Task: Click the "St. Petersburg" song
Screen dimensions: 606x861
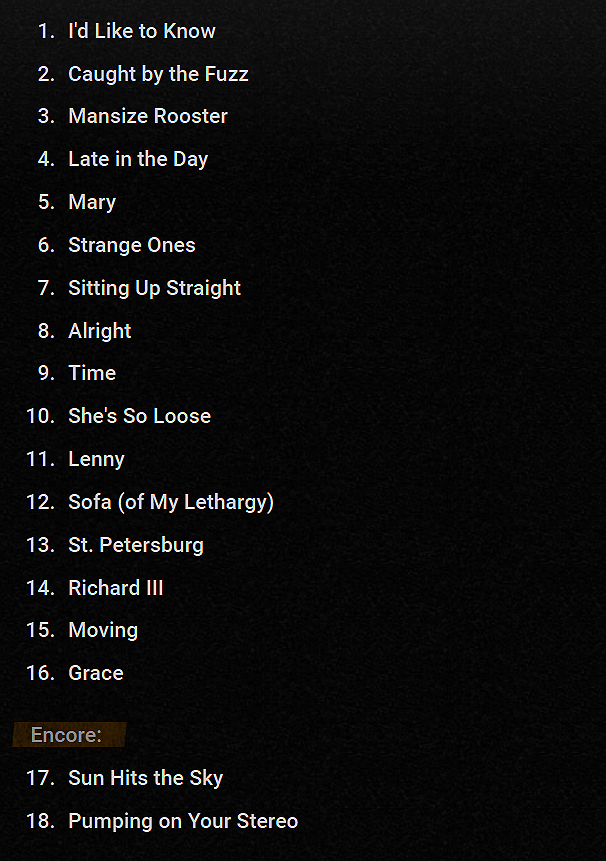Action: click(136, 545)
